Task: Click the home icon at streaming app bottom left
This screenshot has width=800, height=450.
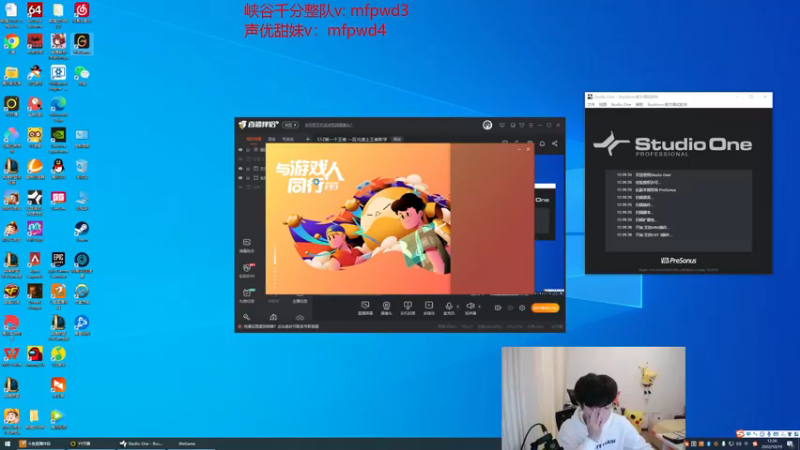Action: pos(273,317)
